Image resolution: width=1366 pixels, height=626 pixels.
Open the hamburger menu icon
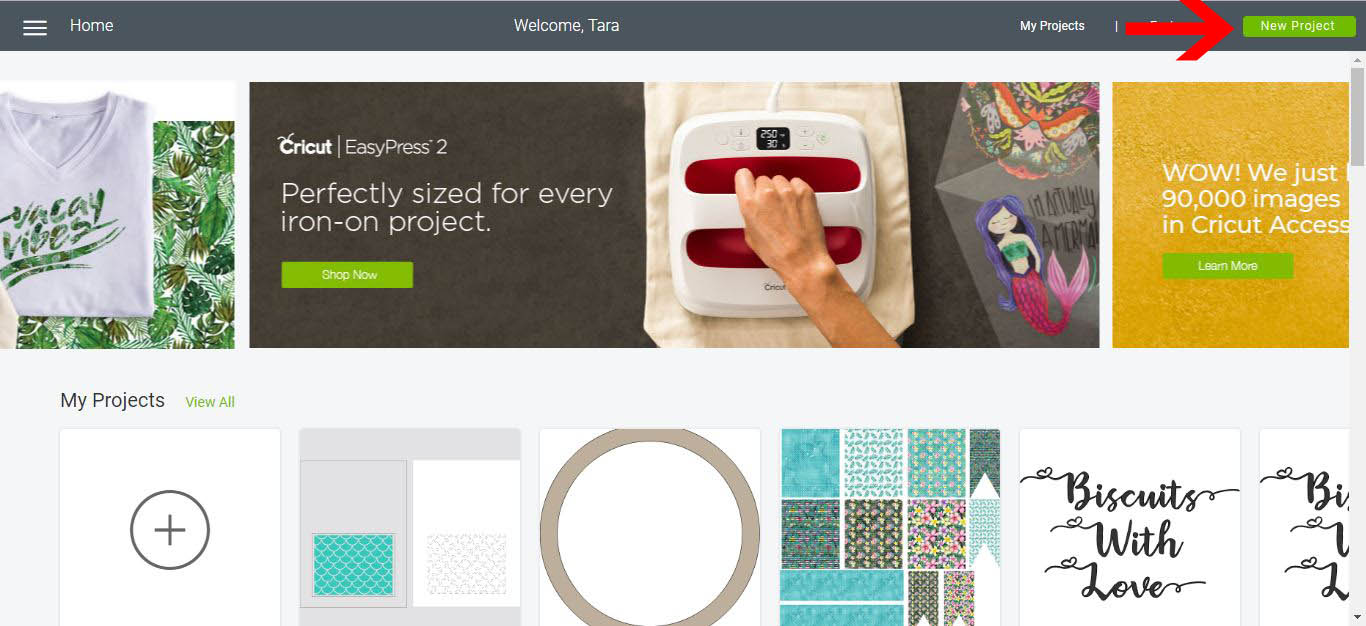coord(35,27)
